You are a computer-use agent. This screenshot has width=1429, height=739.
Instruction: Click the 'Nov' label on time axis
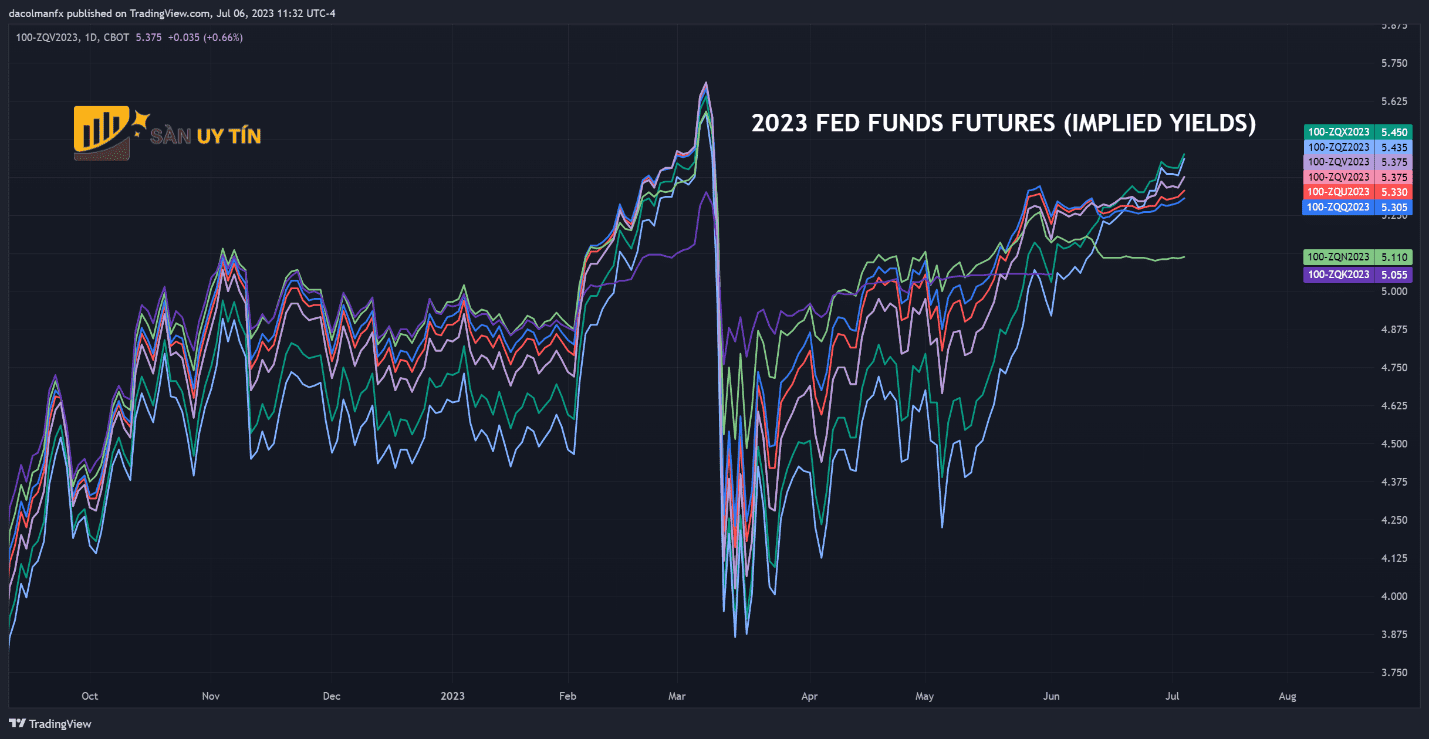point(210,696)
